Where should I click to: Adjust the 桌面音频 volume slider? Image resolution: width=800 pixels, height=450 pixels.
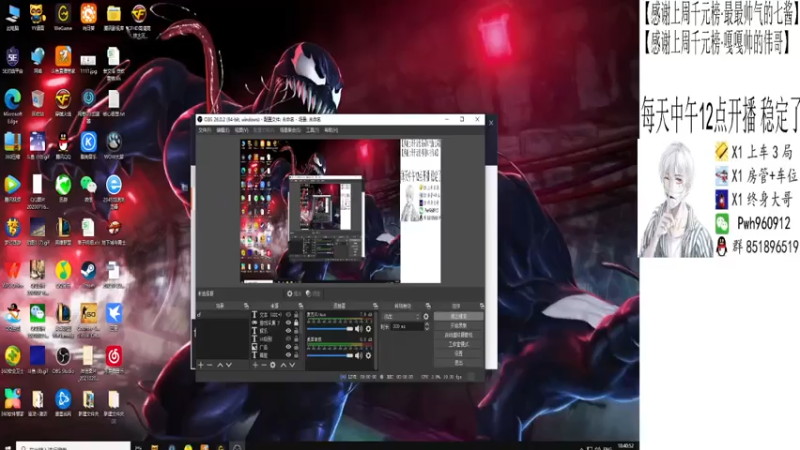point(330,356)
